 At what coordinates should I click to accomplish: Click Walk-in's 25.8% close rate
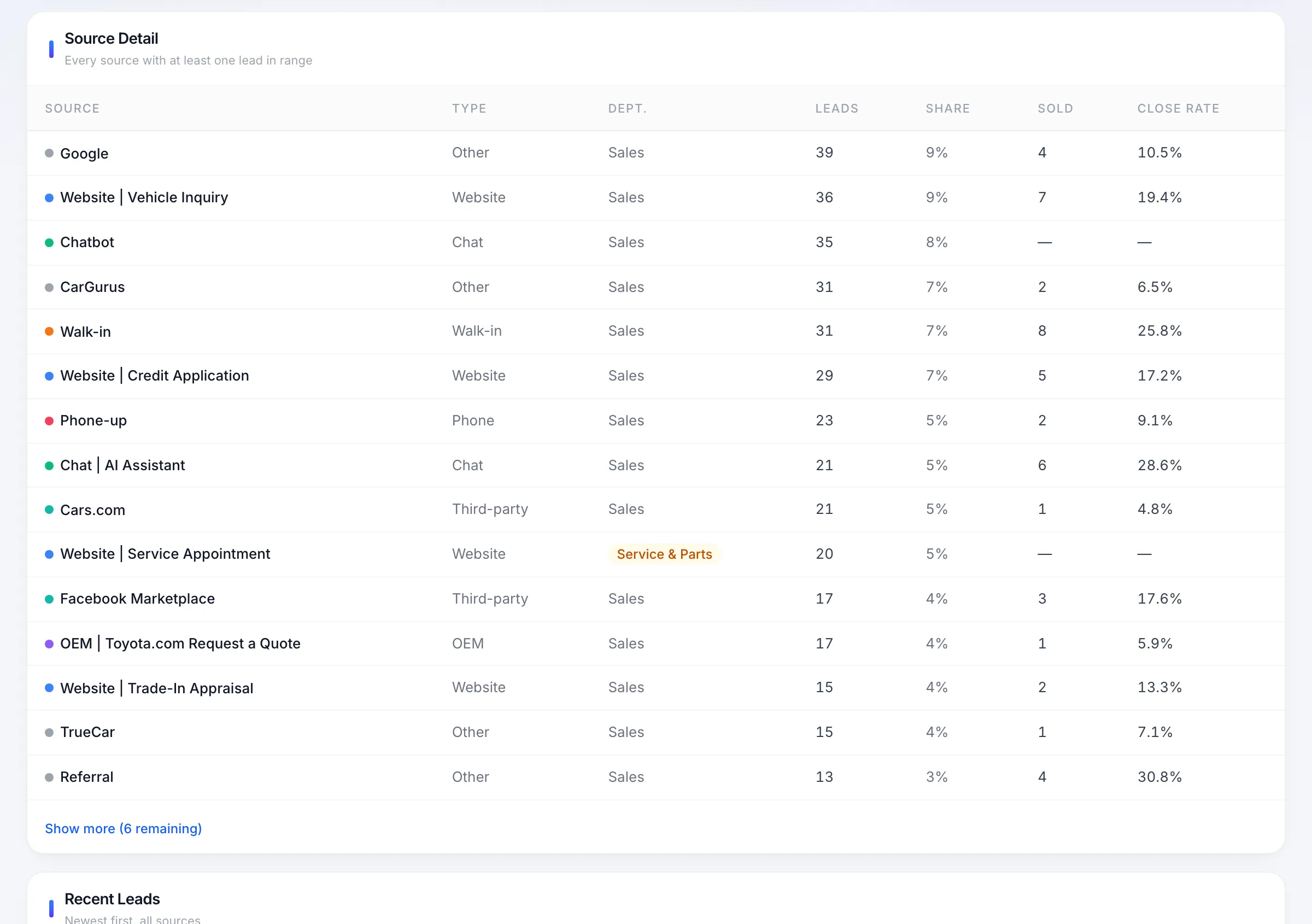(1159, 331)
